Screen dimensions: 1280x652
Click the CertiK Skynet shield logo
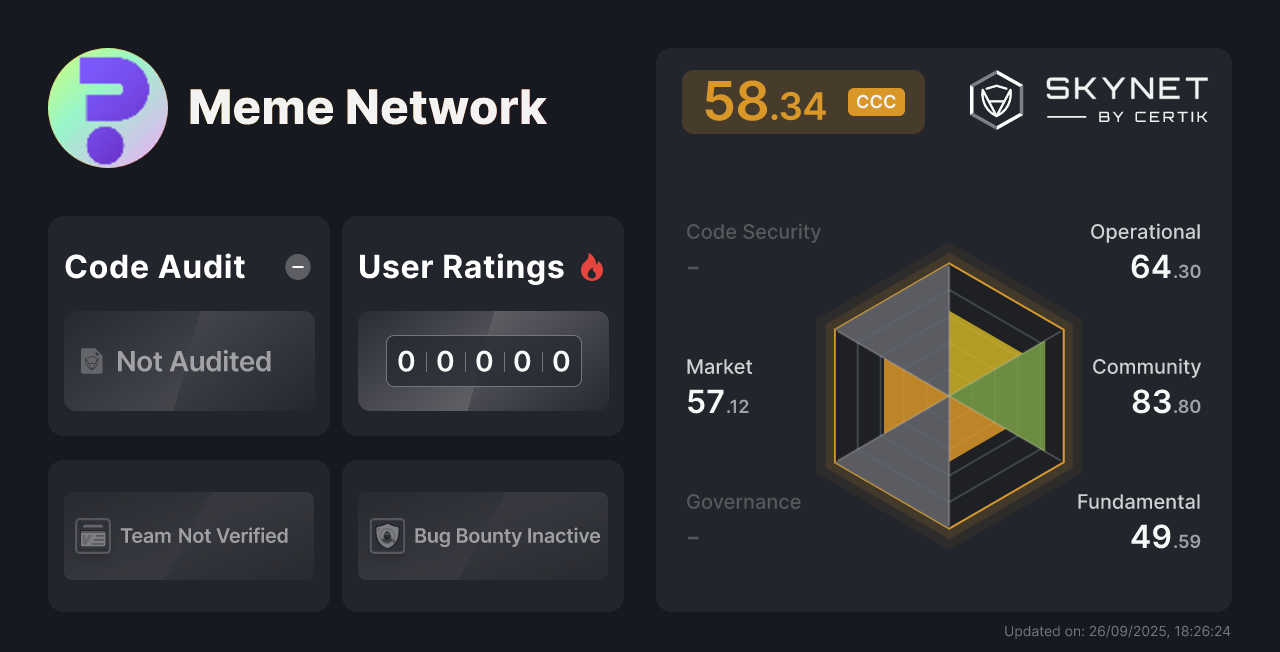point(996,100)
